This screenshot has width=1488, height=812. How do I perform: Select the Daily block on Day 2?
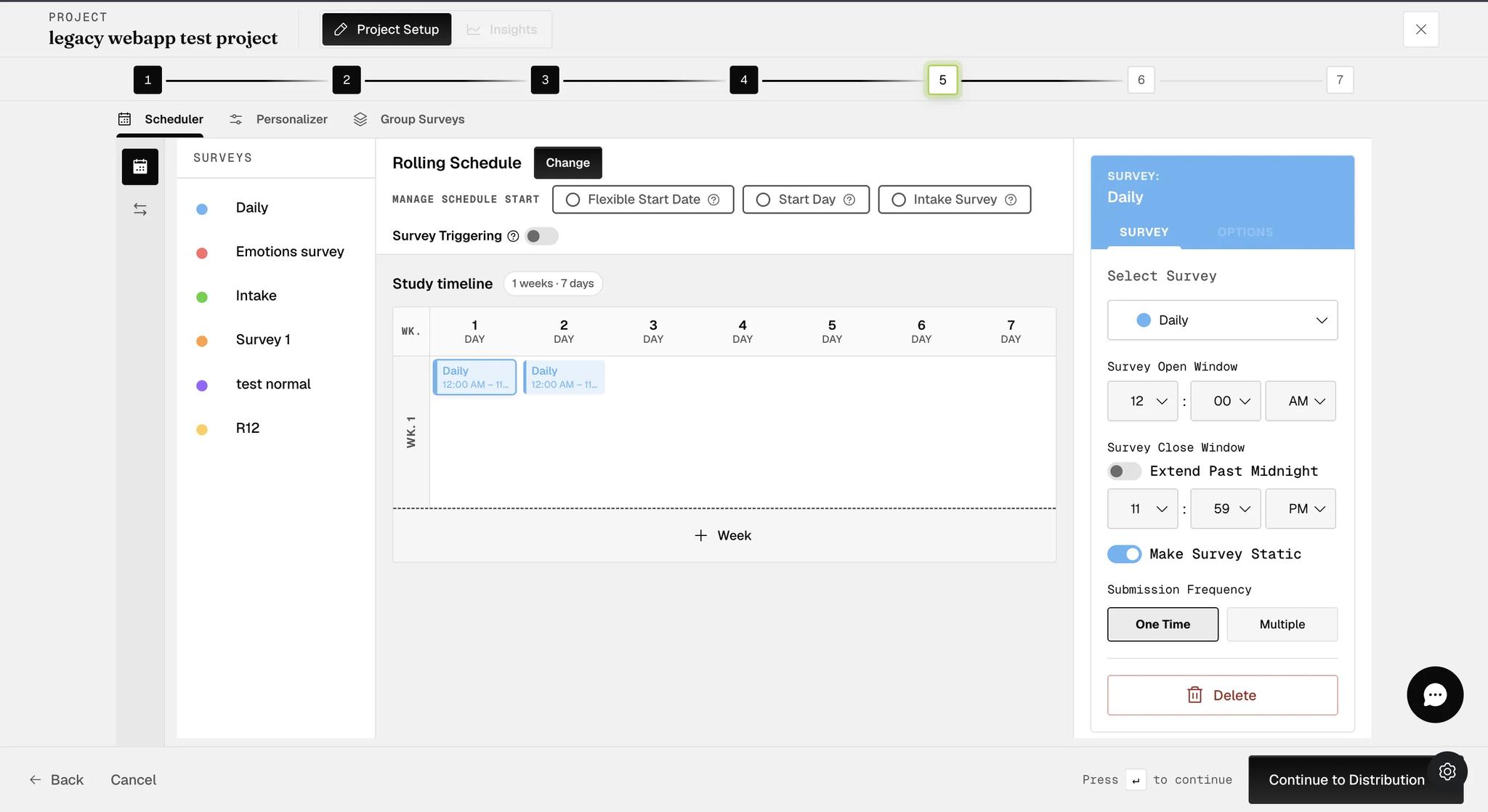564,378
